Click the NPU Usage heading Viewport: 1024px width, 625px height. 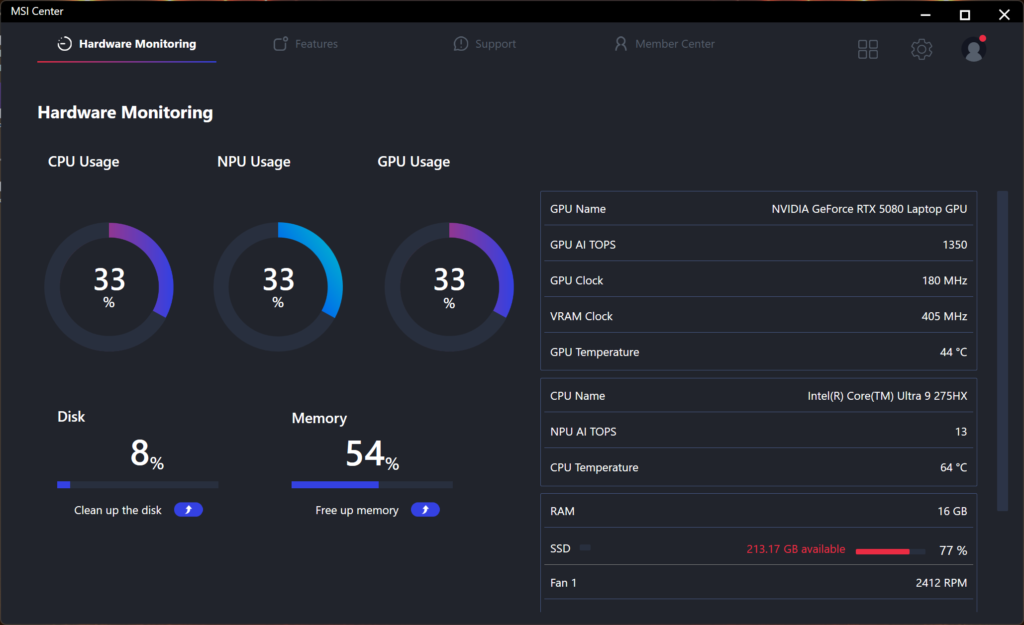coord(254,162)
